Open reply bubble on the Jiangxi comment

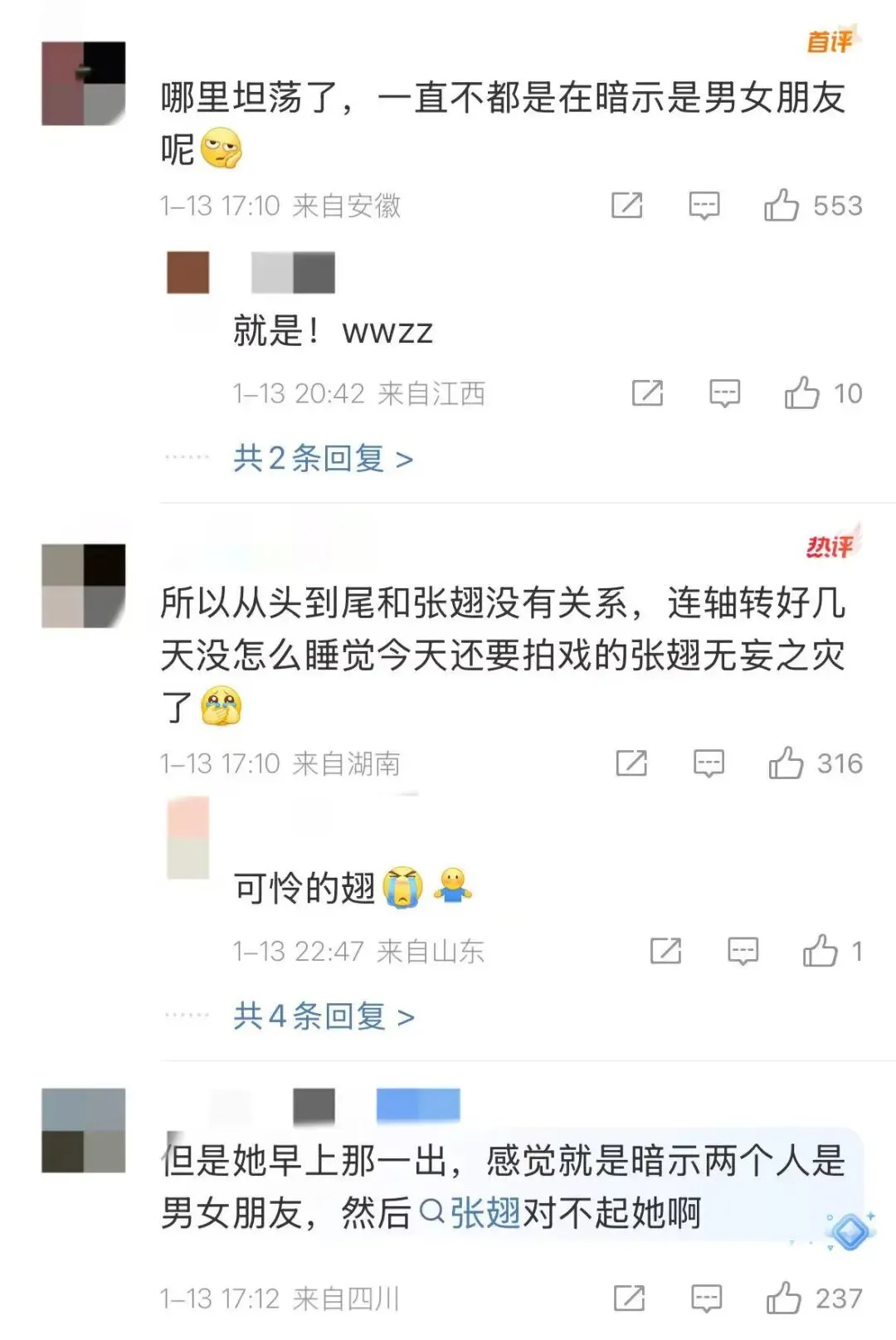point(725,392)
